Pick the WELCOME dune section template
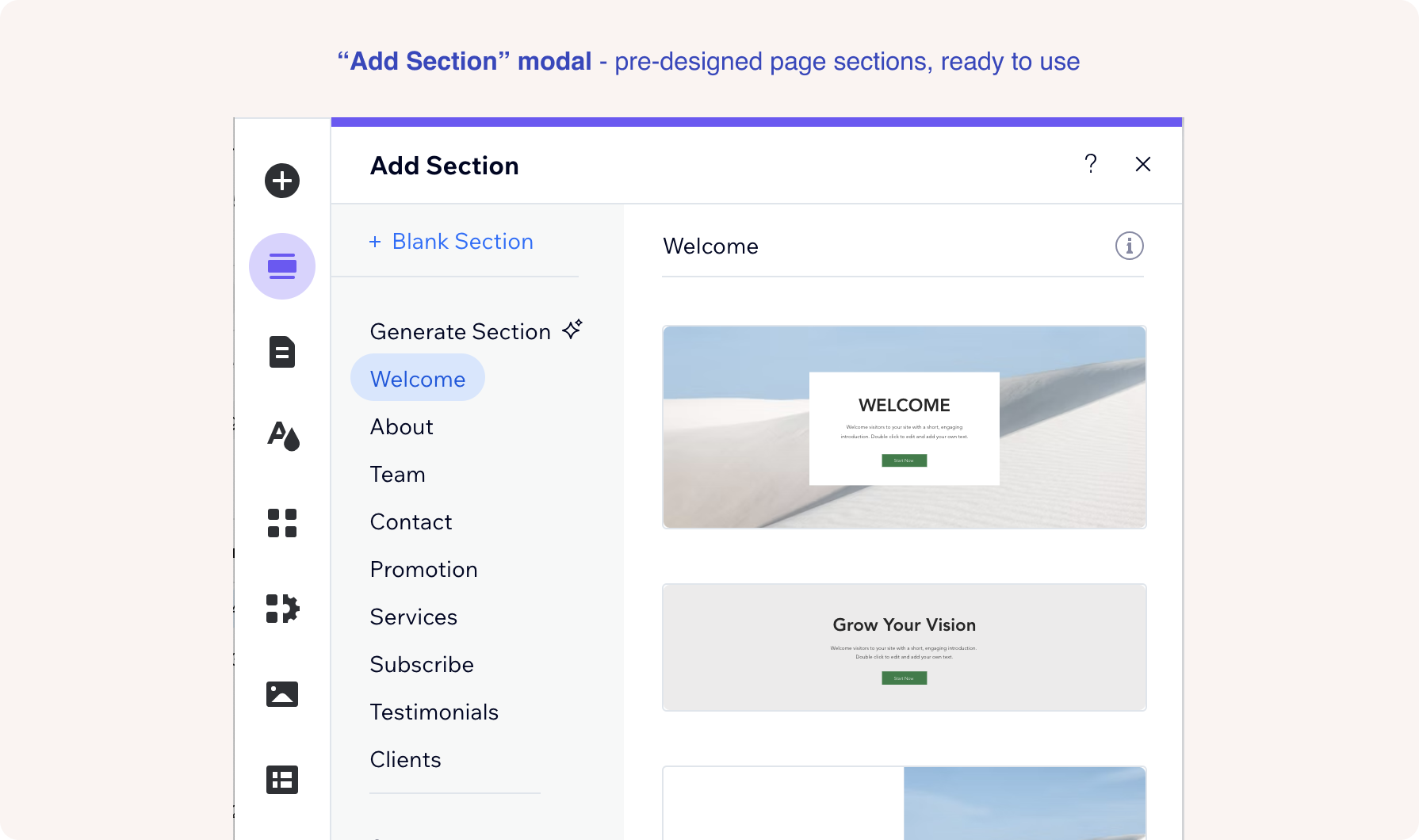The width and height of the screenshot is (1419, 840). 904,427
